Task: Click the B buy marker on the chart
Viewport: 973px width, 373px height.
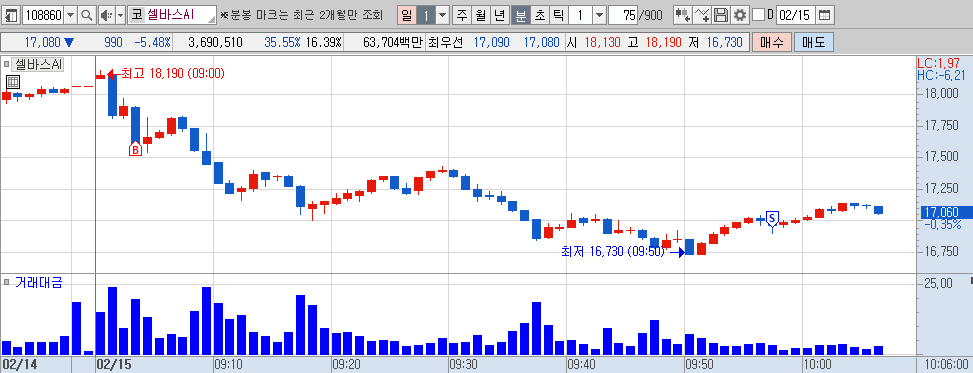Action: (135, 150)
